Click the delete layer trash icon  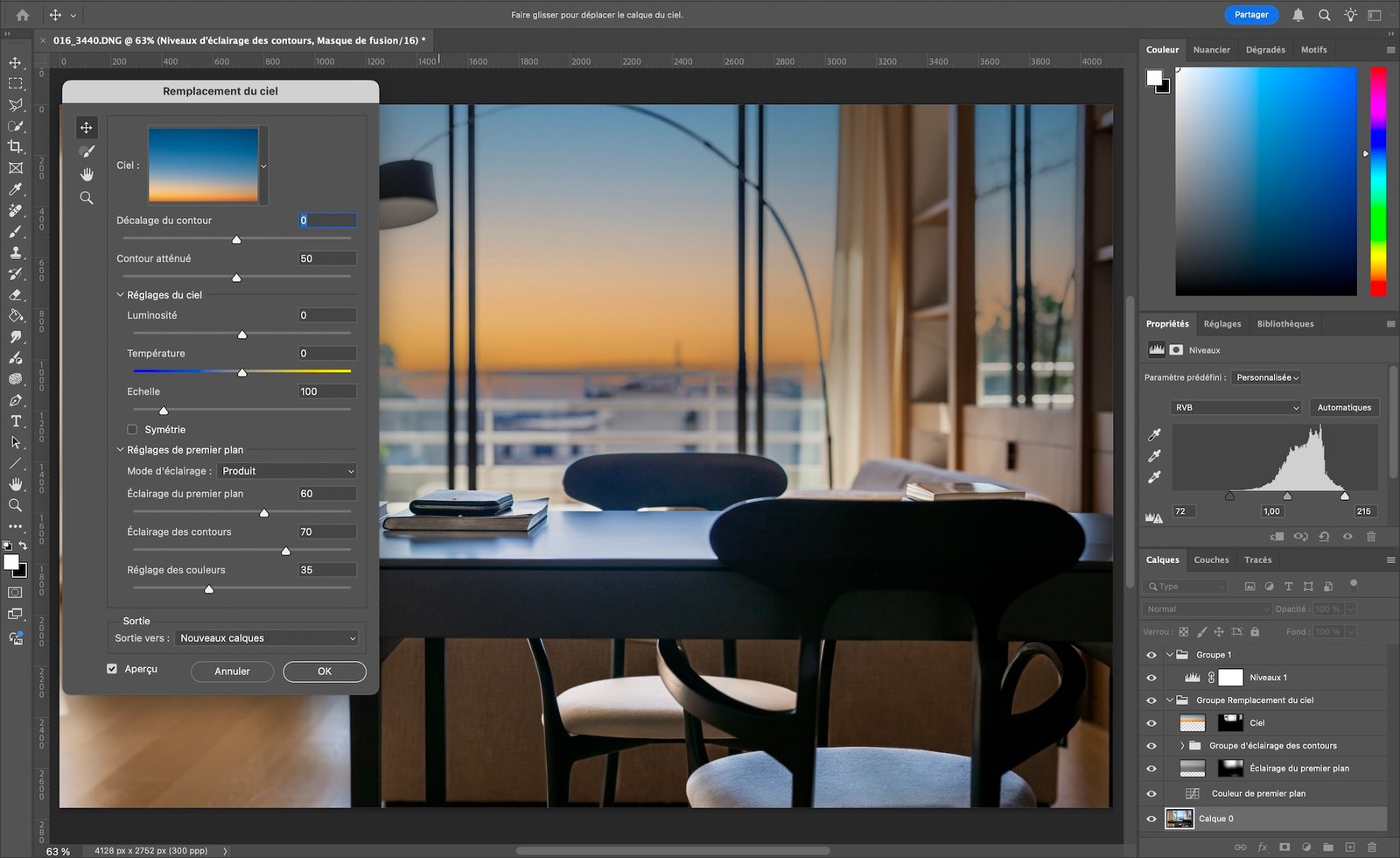pyautogui.click(x=1371, y=847)
